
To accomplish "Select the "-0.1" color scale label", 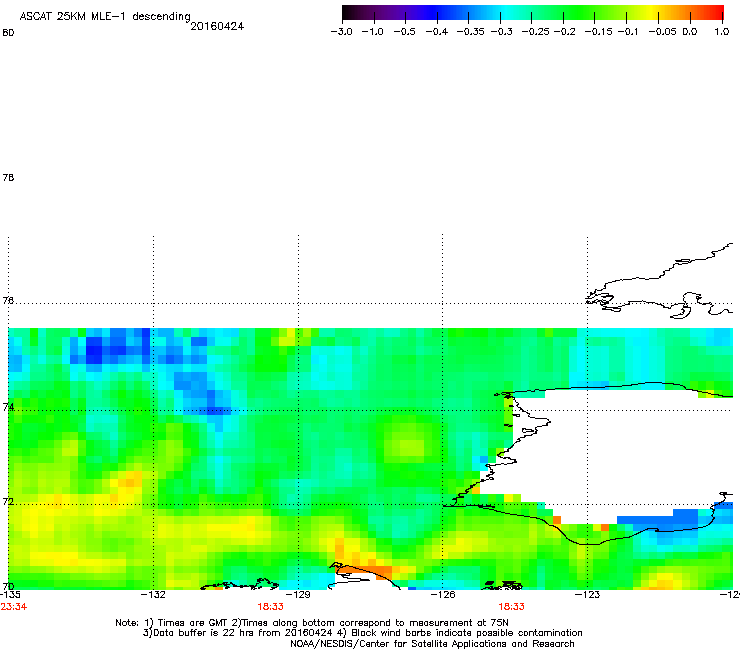I will 628,32.
